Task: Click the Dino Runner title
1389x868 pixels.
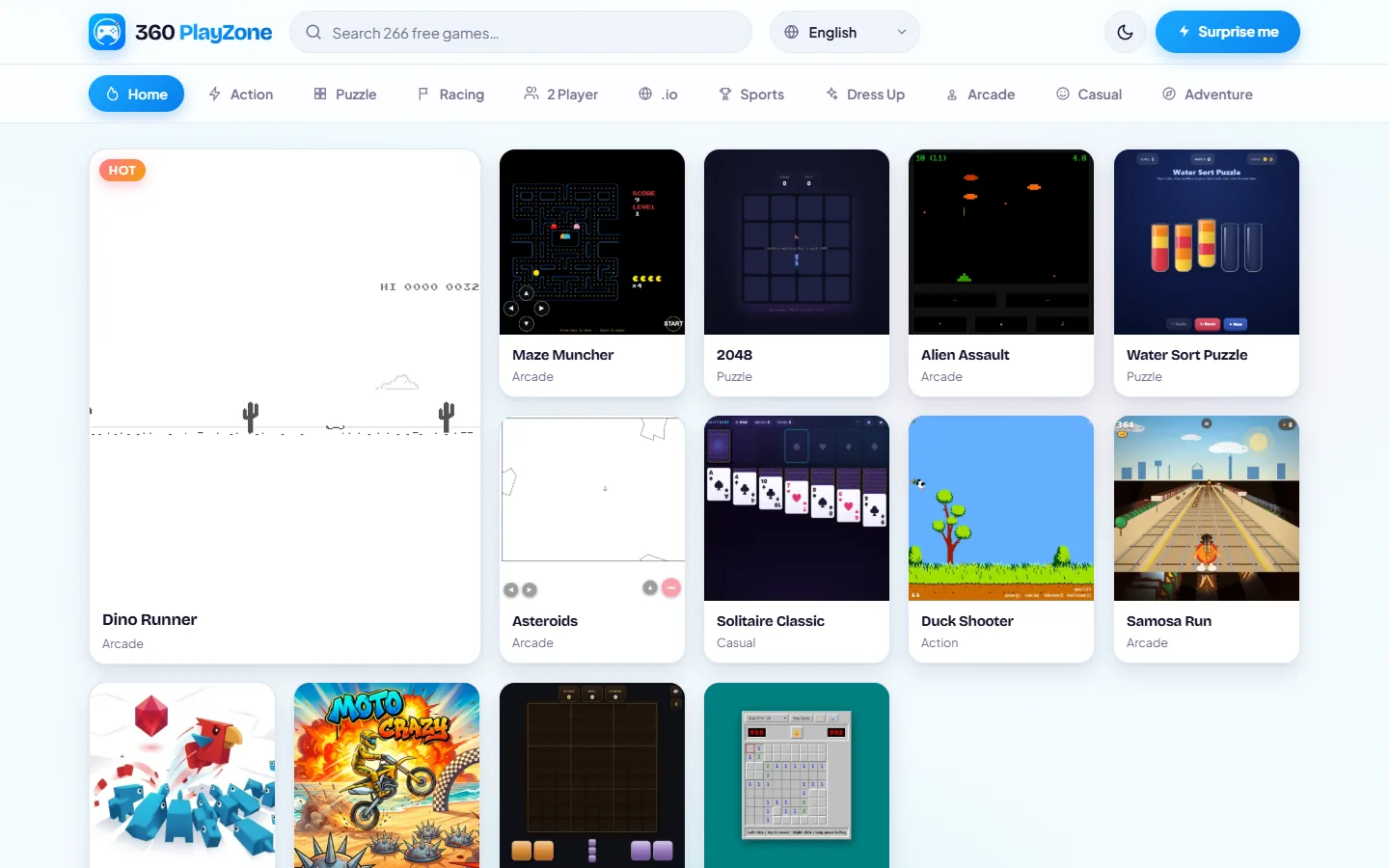Action: click(x=150, y=619)
